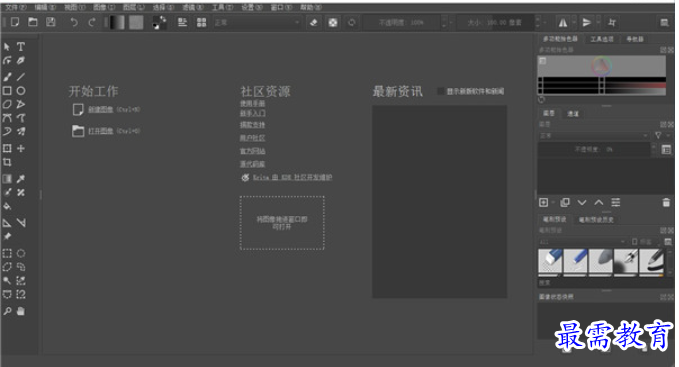Toggle vertical mirror tool

click(x=586, y=23)
